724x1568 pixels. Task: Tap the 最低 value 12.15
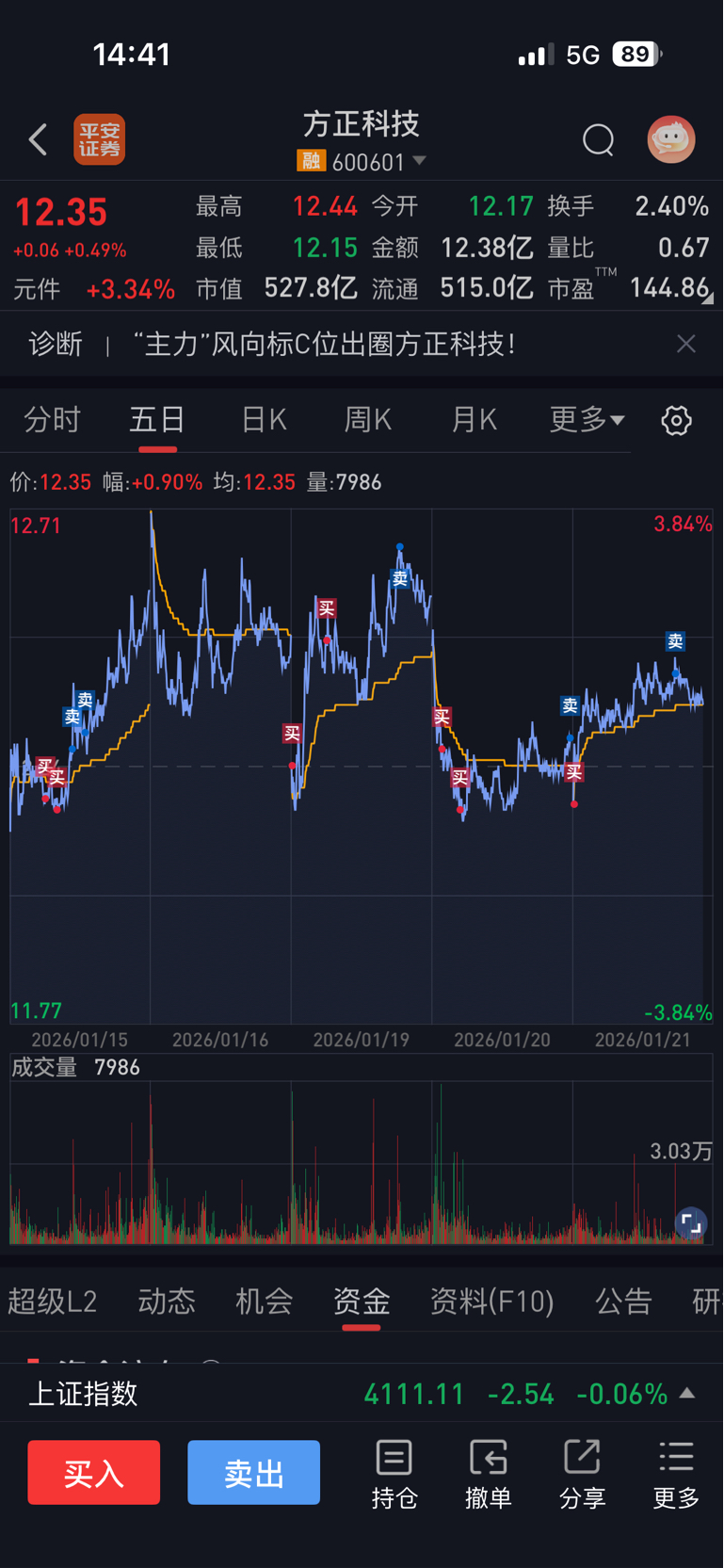tap(324, 248)
